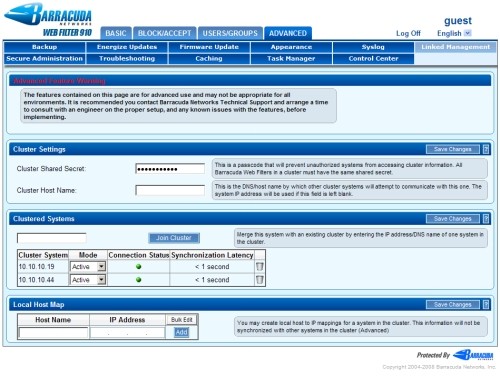Open help for Local Host Map section

point(486,304)
